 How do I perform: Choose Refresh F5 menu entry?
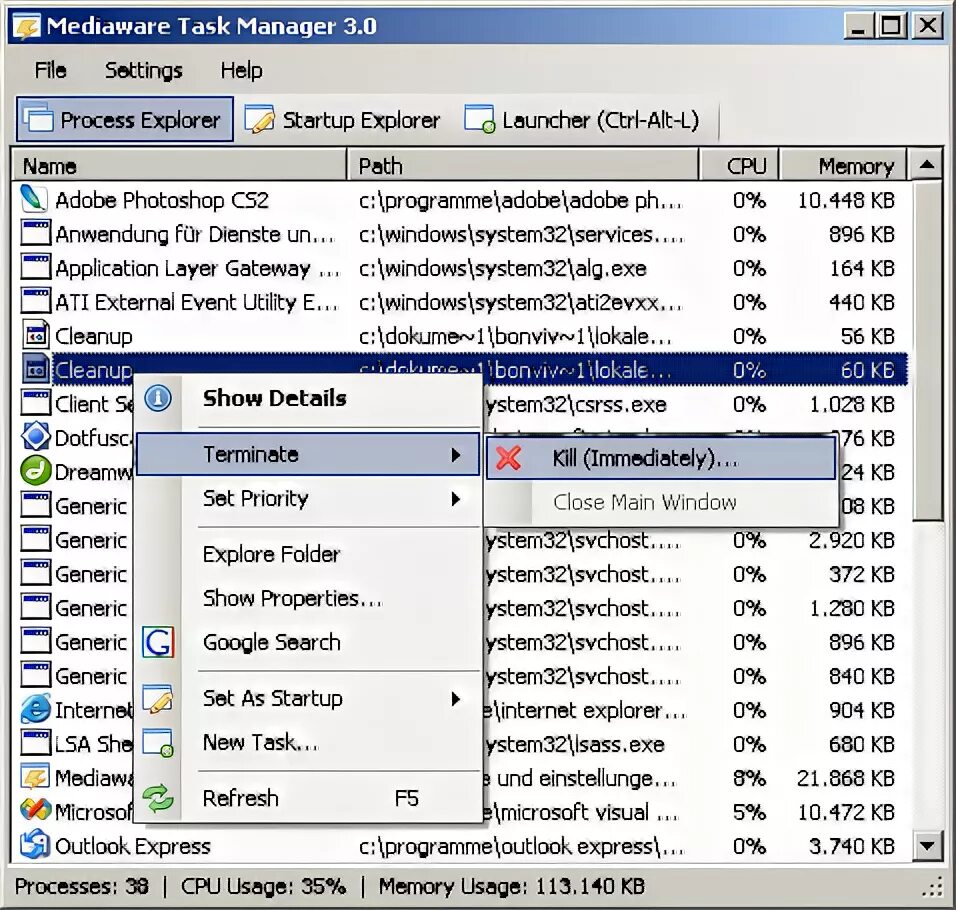[x=308, y=798]
